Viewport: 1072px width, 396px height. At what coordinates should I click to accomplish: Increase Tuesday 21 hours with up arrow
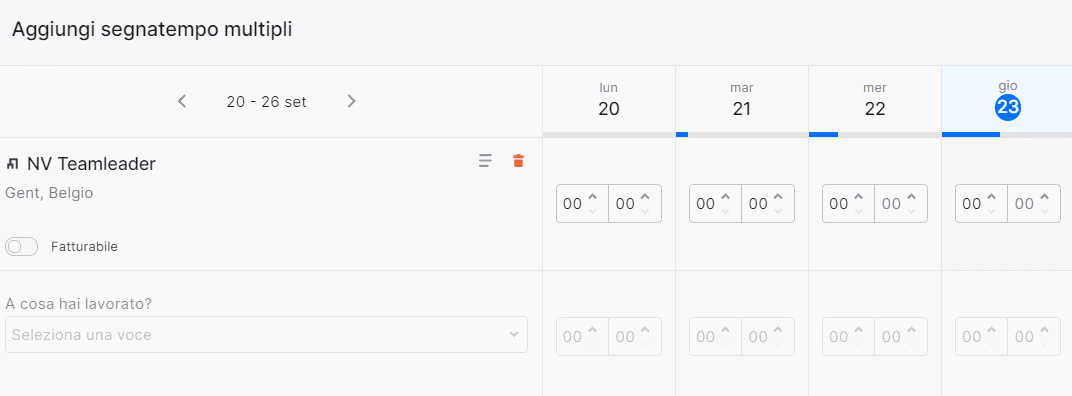(x=725, y=197)
